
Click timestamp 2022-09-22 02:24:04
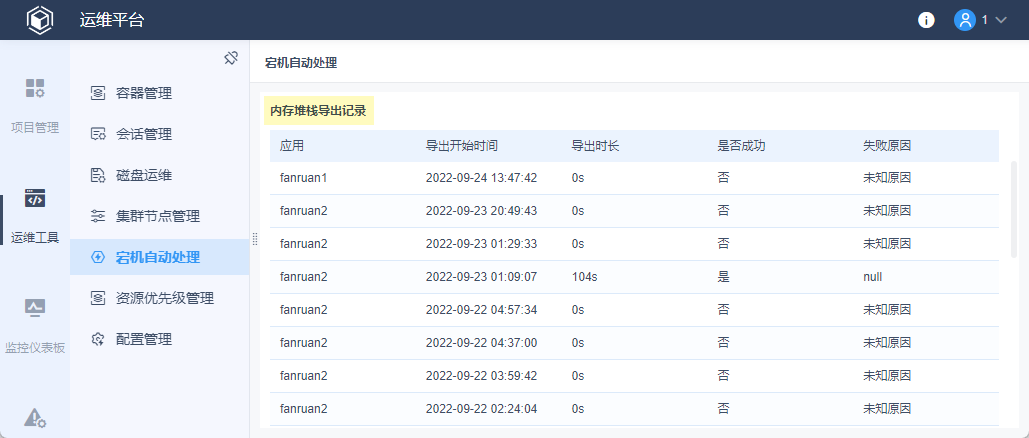[482, 408]
